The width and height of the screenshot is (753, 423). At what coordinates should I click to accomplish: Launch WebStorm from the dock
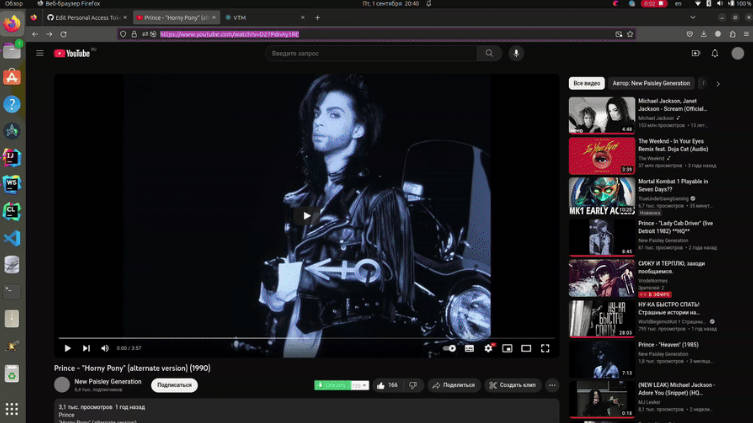12,184
